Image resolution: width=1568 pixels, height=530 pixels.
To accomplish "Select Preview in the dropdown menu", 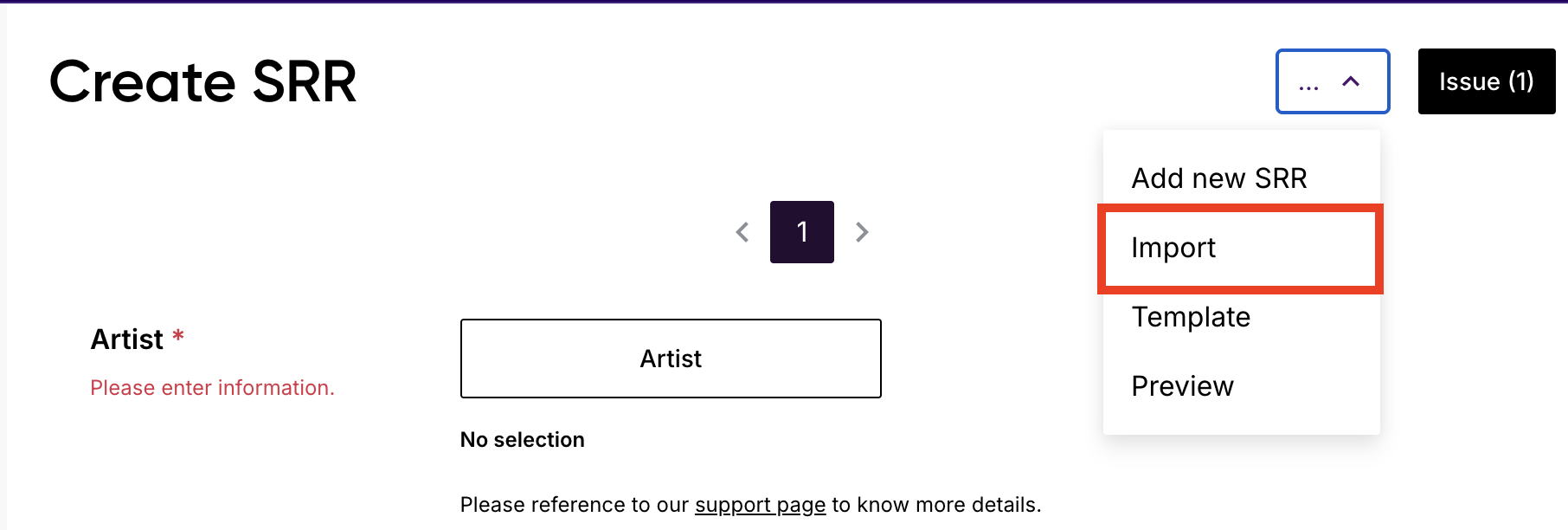I will [x=1182, y=386].
